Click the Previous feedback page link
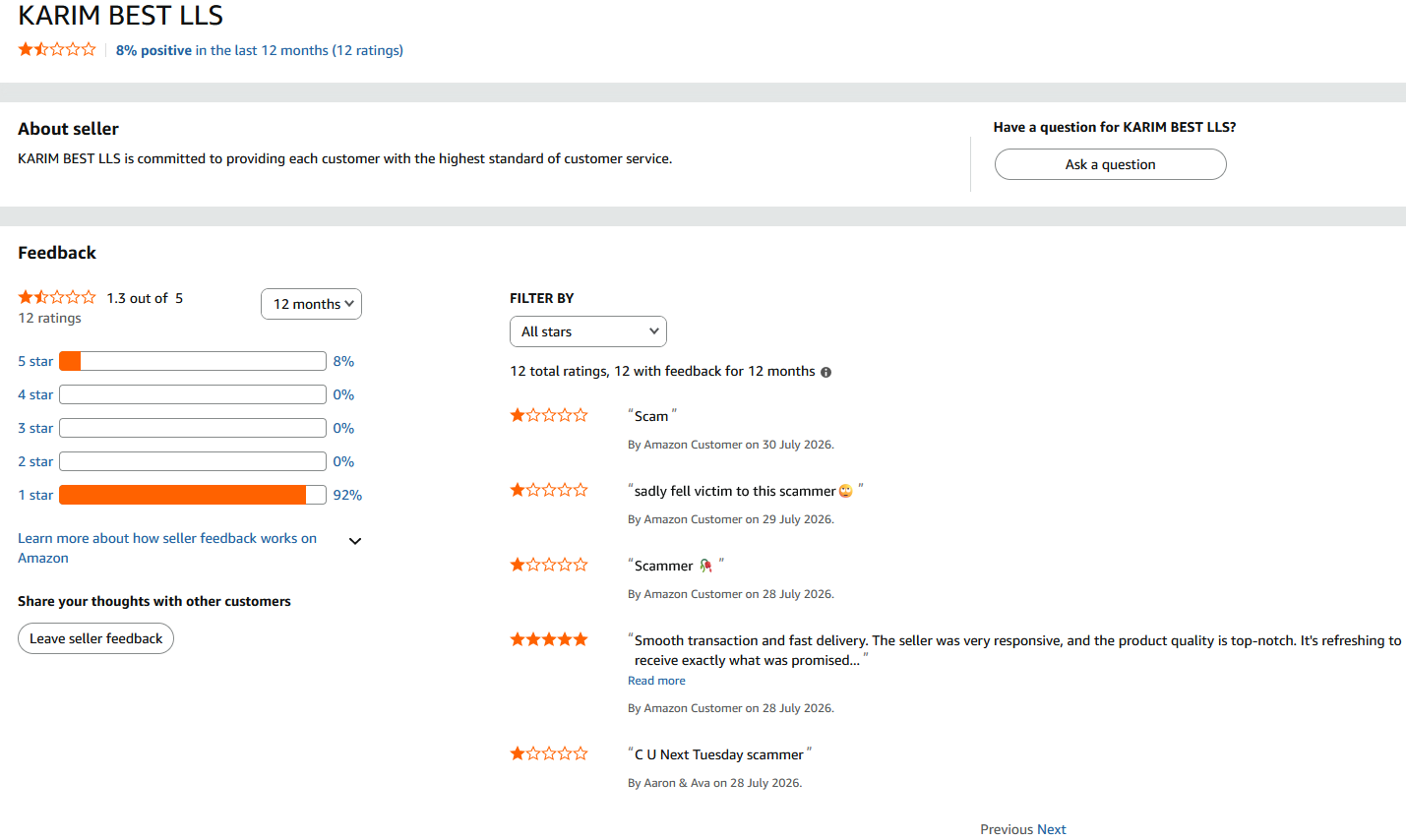This screenshot has width=1406, height=840. pyautogui.click(x=1007, y=829)
